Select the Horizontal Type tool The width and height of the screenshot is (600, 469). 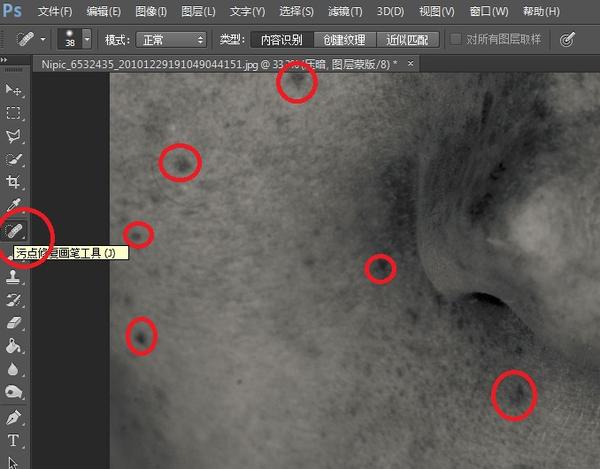(13, 440)
